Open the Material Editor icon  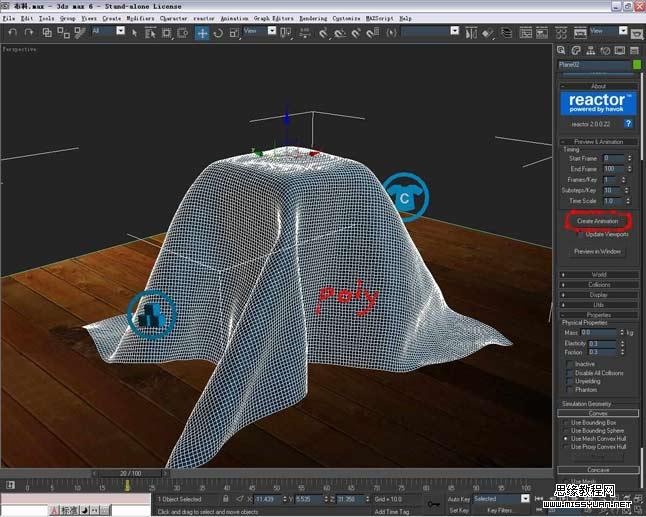point(562,33)
